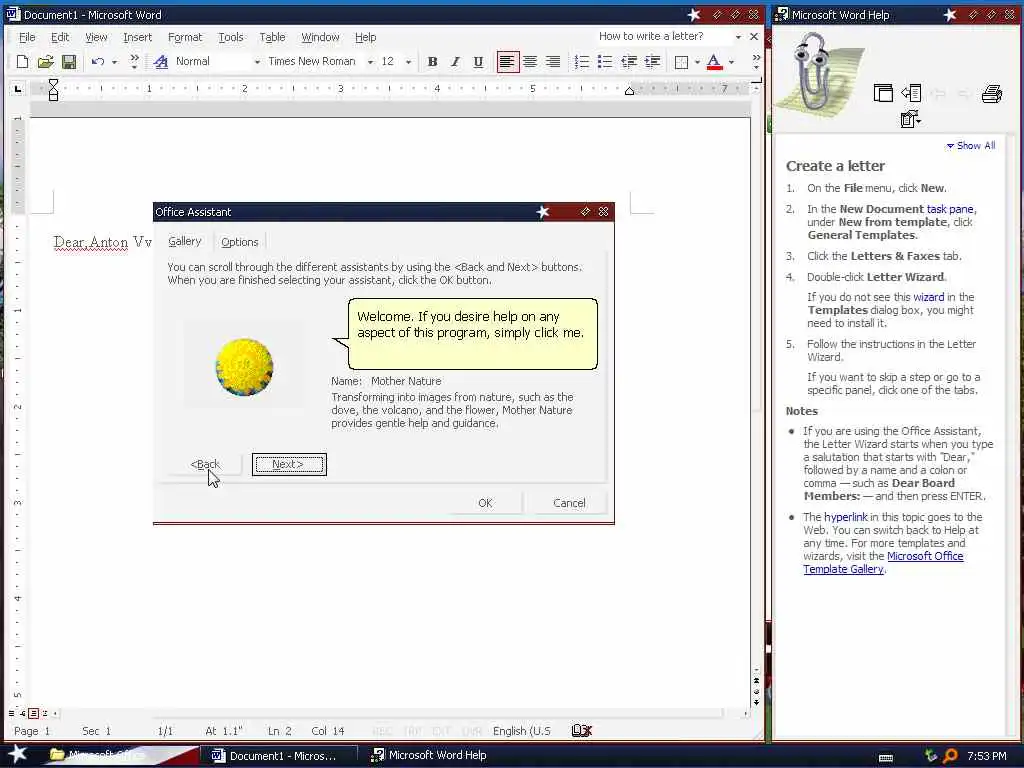This screenshot has height=768, width=1024.
Task: Create a new blank document
Action: pyautogui.click(x=22, y=61)
